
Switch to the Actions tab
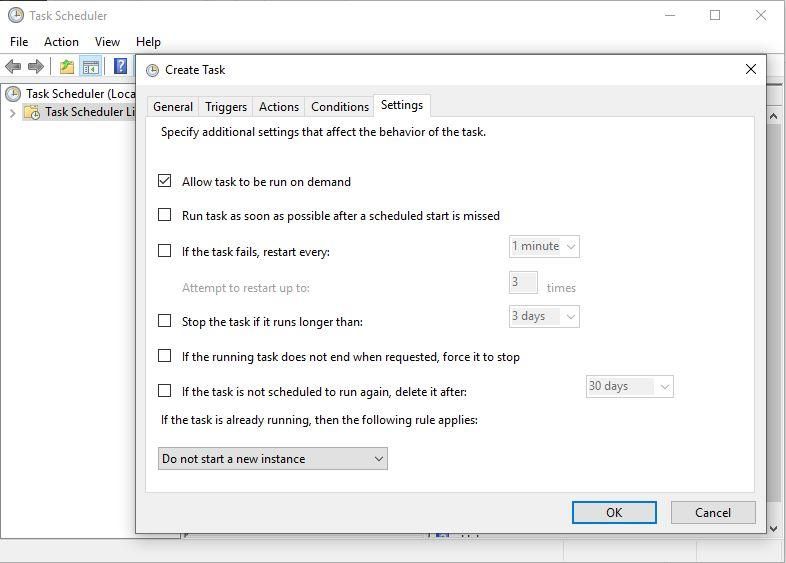[x=279, y=107]
